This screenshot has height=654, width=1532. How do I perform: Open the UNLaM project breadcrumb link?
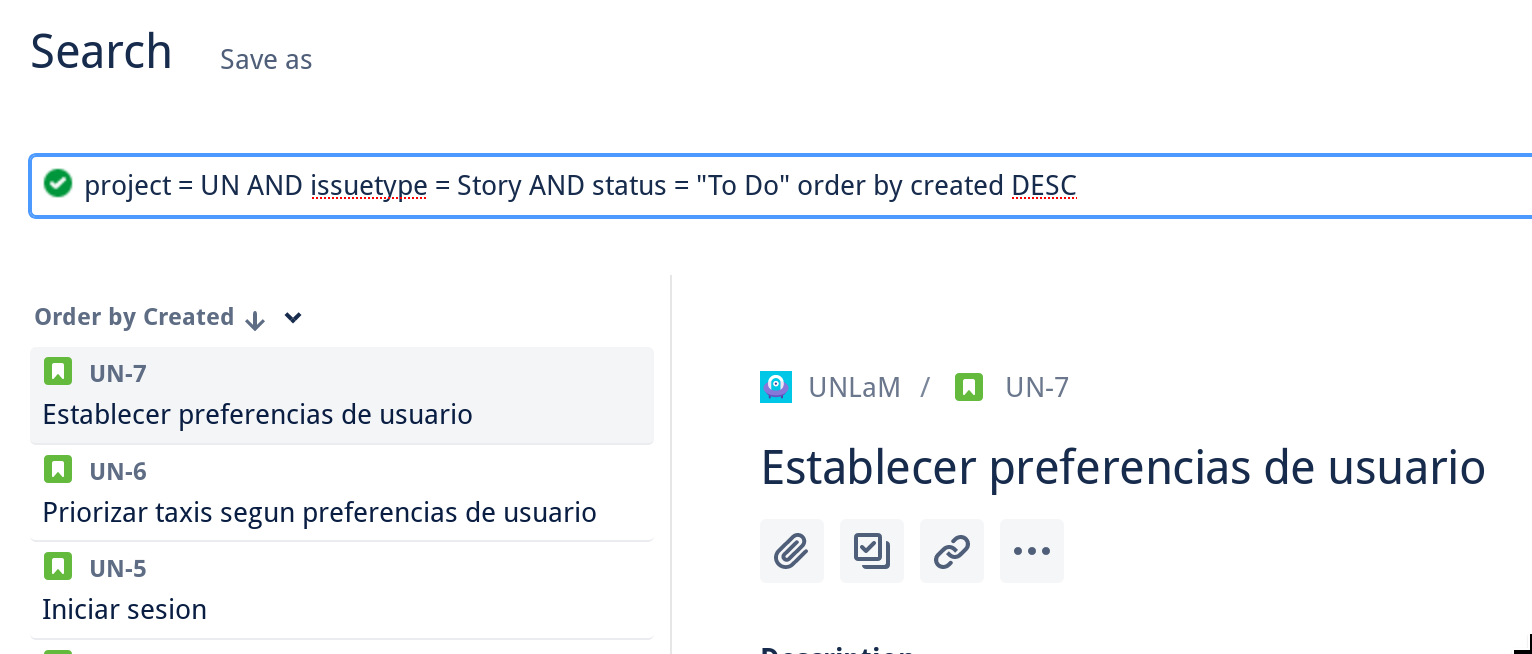pos(854,387)
